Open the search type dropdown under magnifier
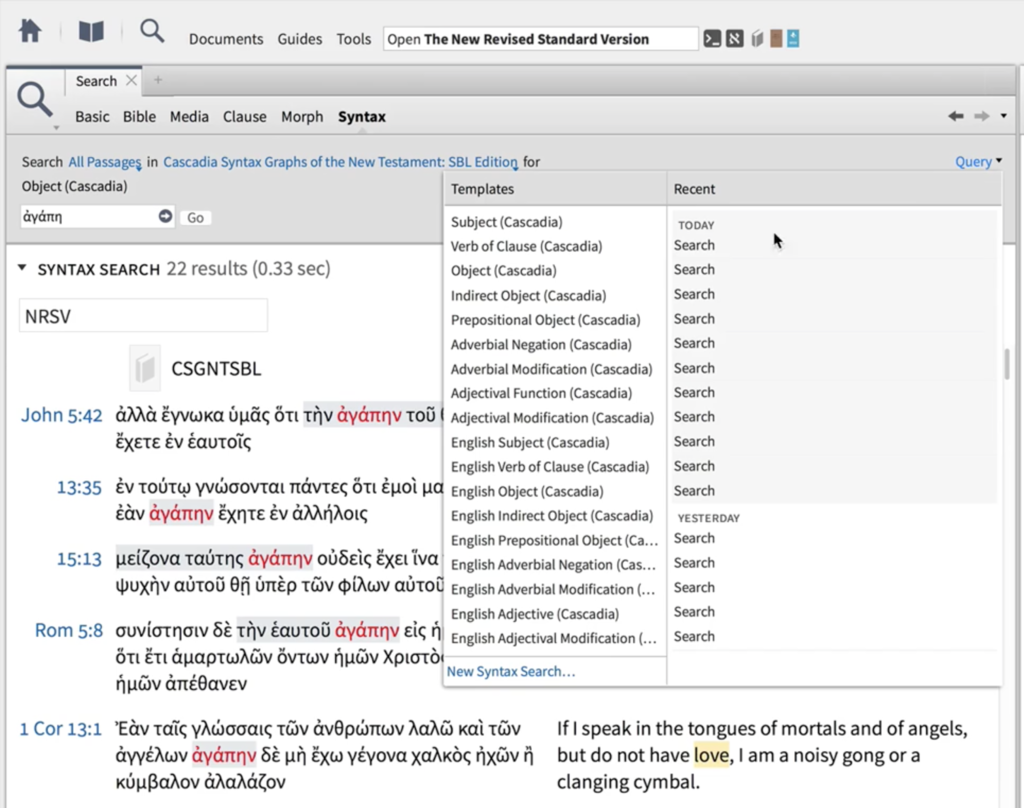The image size is (1024, 808). point(56,127)
